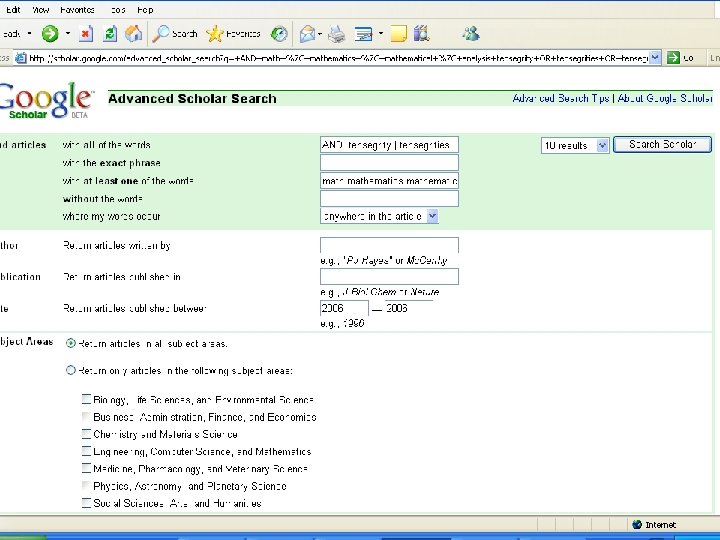Refresh the page with the Refresh icon
The width and height of the screenshot is (720, 540).
pyautogui.click(x=110, y=34)
